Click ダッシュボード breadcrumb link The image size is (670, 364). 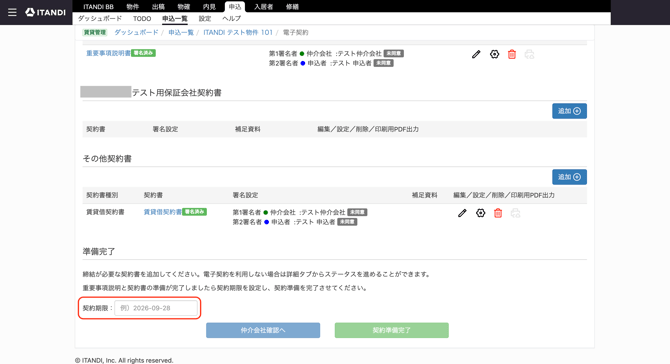pos(136,32)
